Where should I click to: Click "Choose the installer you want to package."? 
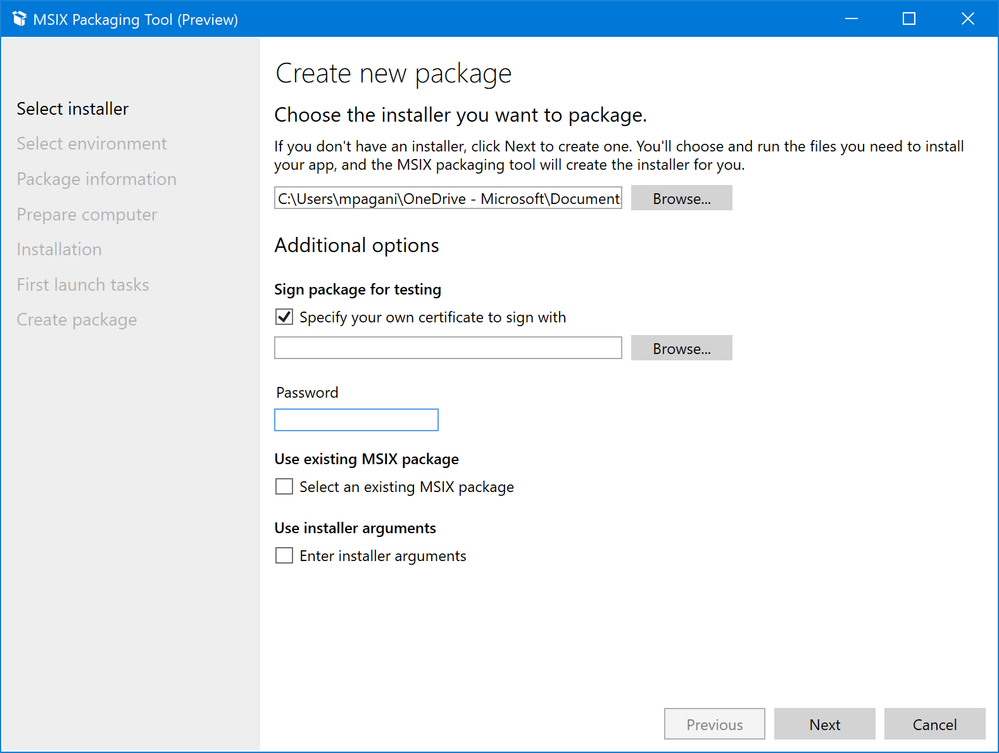coord(461,115)
